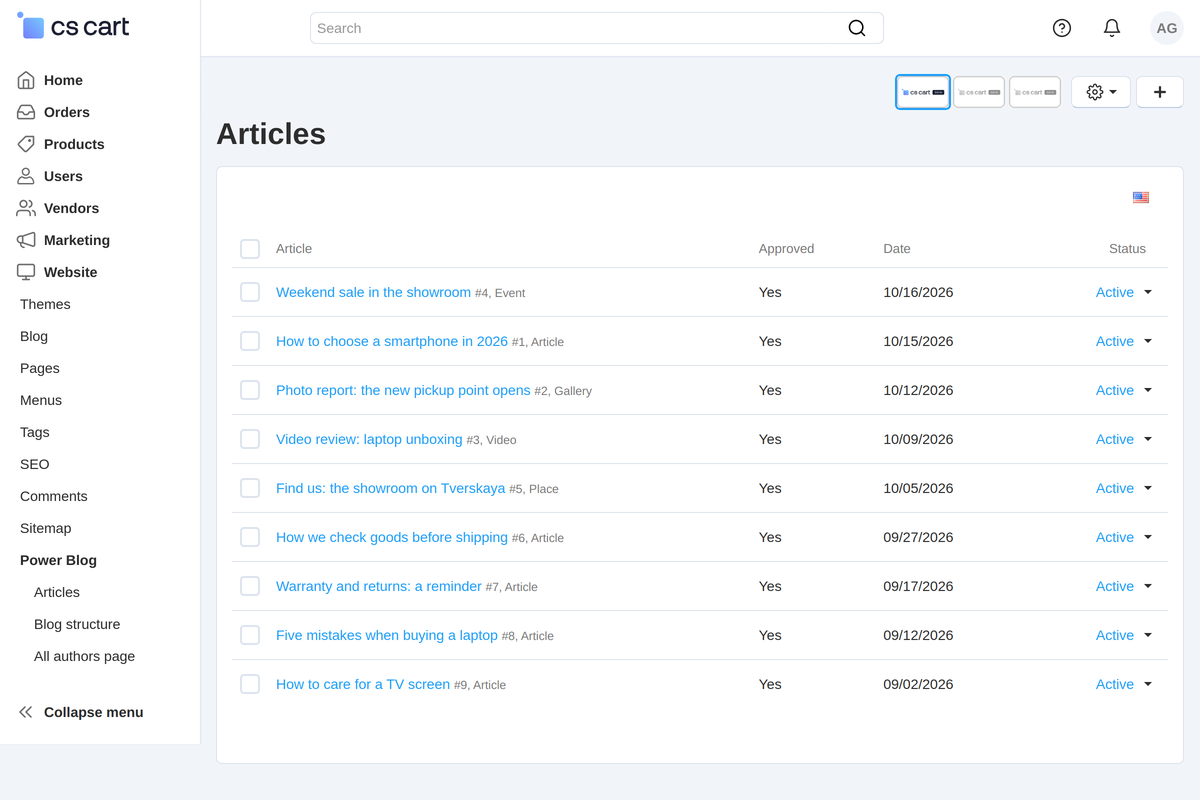Image resolution: width=1200 pixels, height=800 pixels.
Task: Click the Products tag icon
Action: coord(26,144)
